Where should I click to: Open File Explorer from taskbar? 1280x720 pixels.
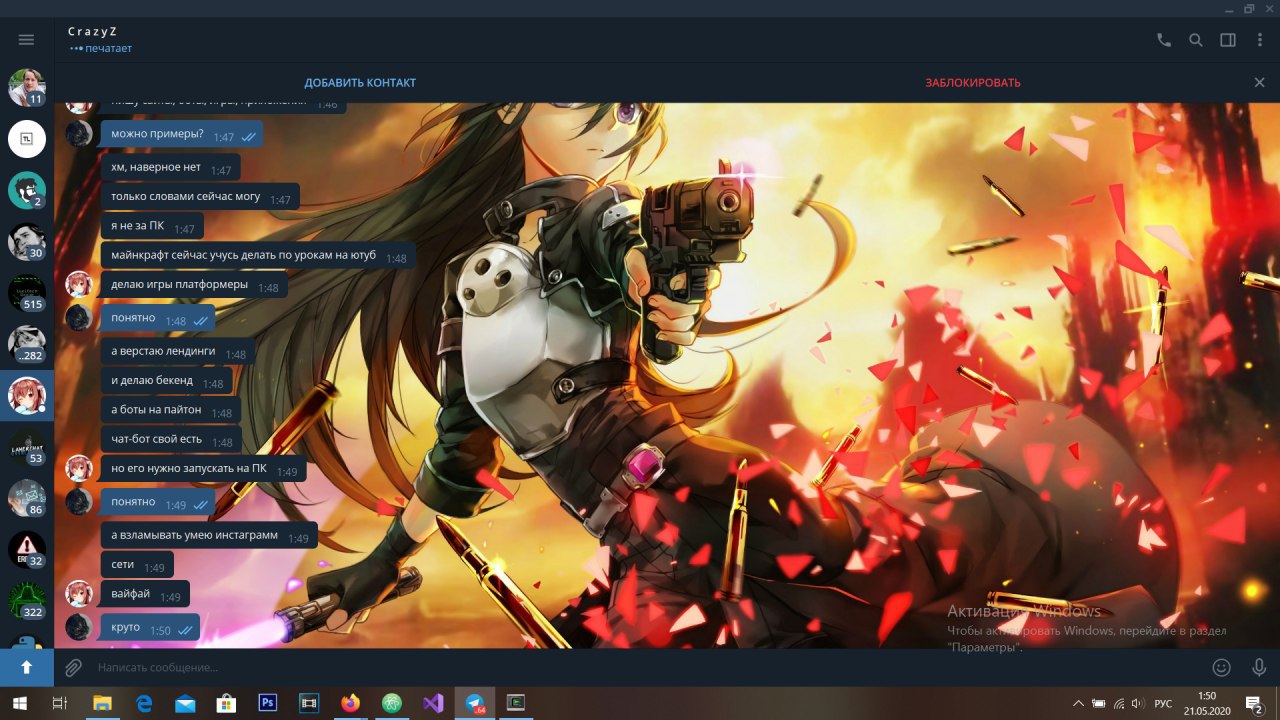coord(102,703)
